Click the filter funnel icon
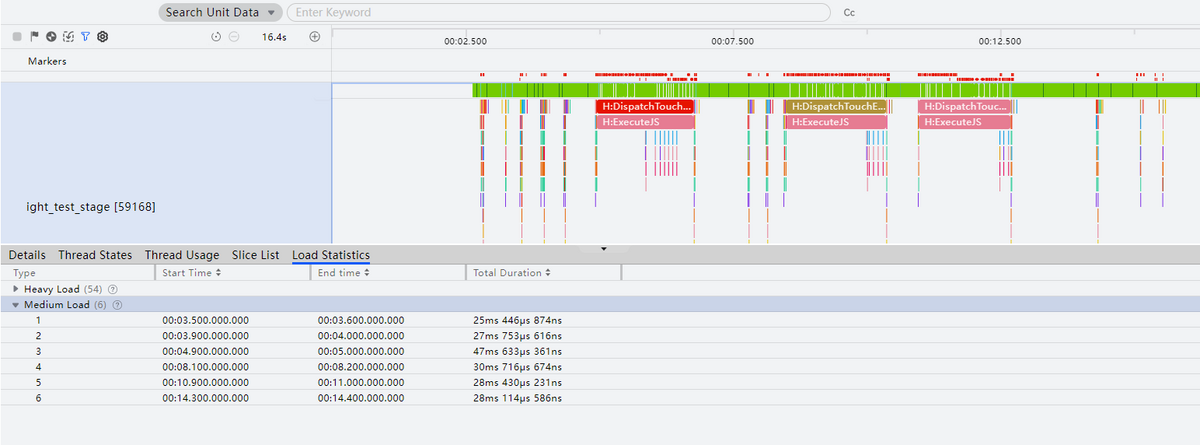Viewport: 1200px width, 445px height. click(85, 37)
